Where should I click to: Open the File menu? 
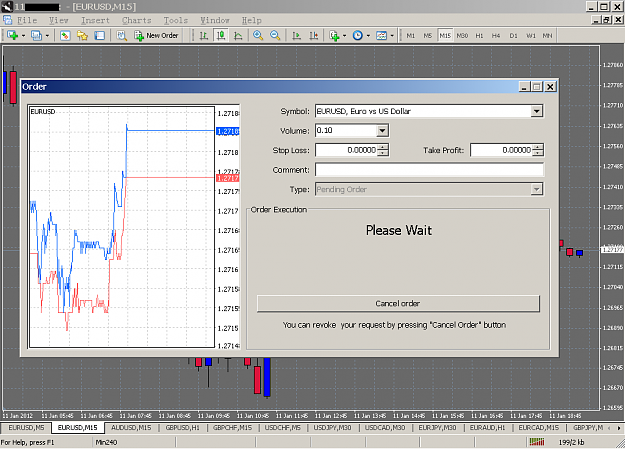tap(27, 20)
